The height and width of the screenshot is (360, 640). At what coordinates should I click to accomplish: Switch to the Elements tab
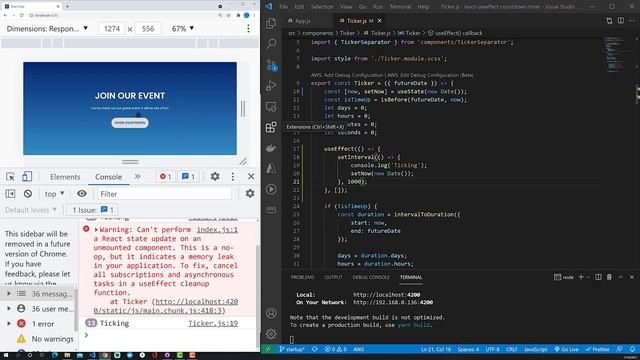click(65, 177)
